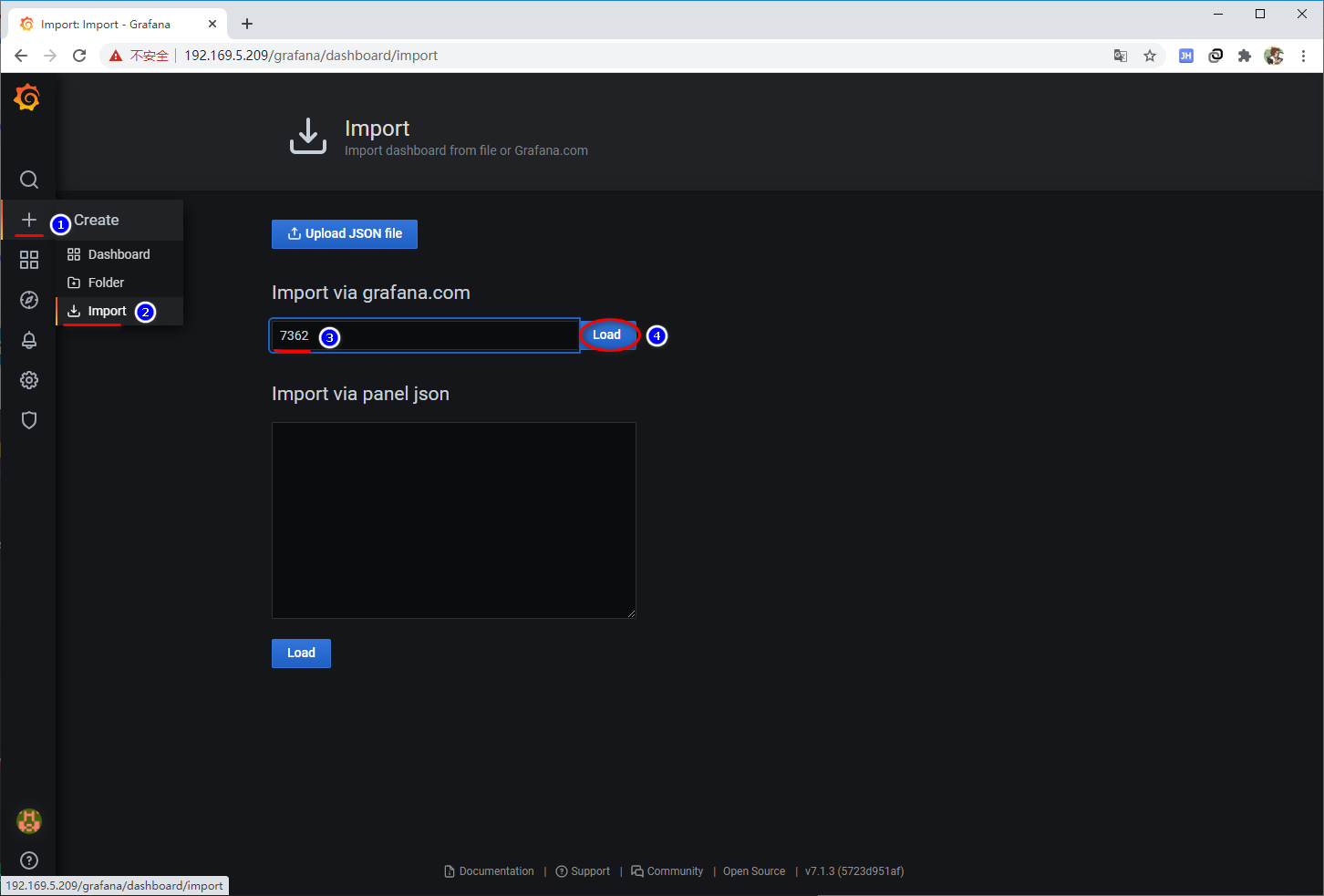Open the Help question mark icon

click(x=29, y=860)
